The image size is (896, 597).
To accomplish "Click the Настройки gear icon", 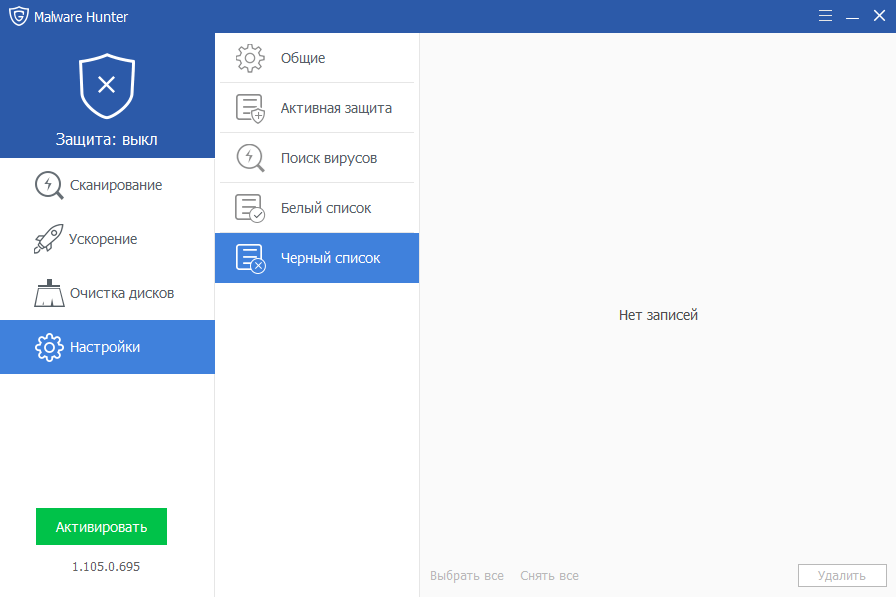I will [x=49, y=347].
